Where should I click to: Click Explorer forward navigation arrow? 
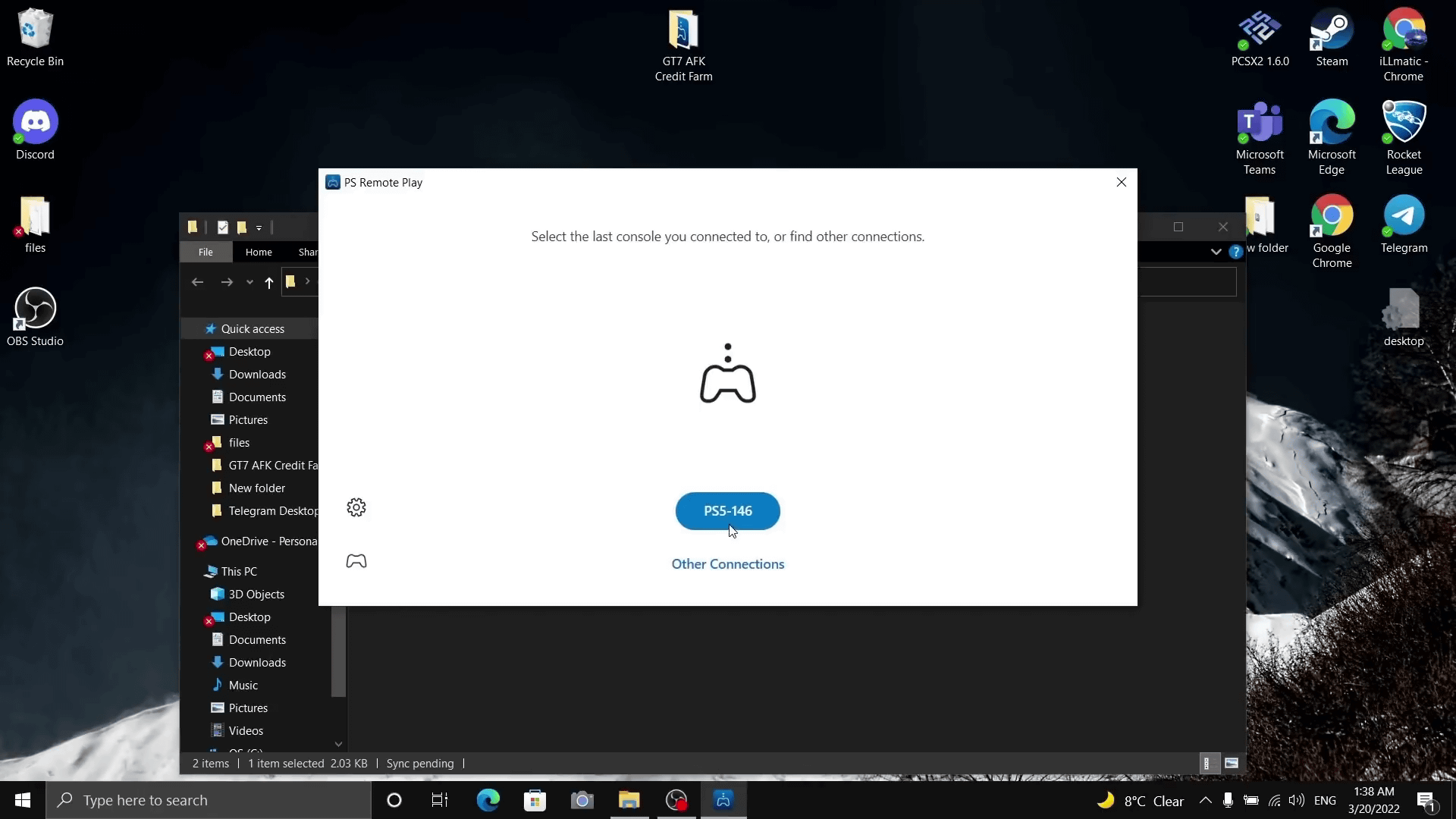pyautogui.click(x=227, y=282)
